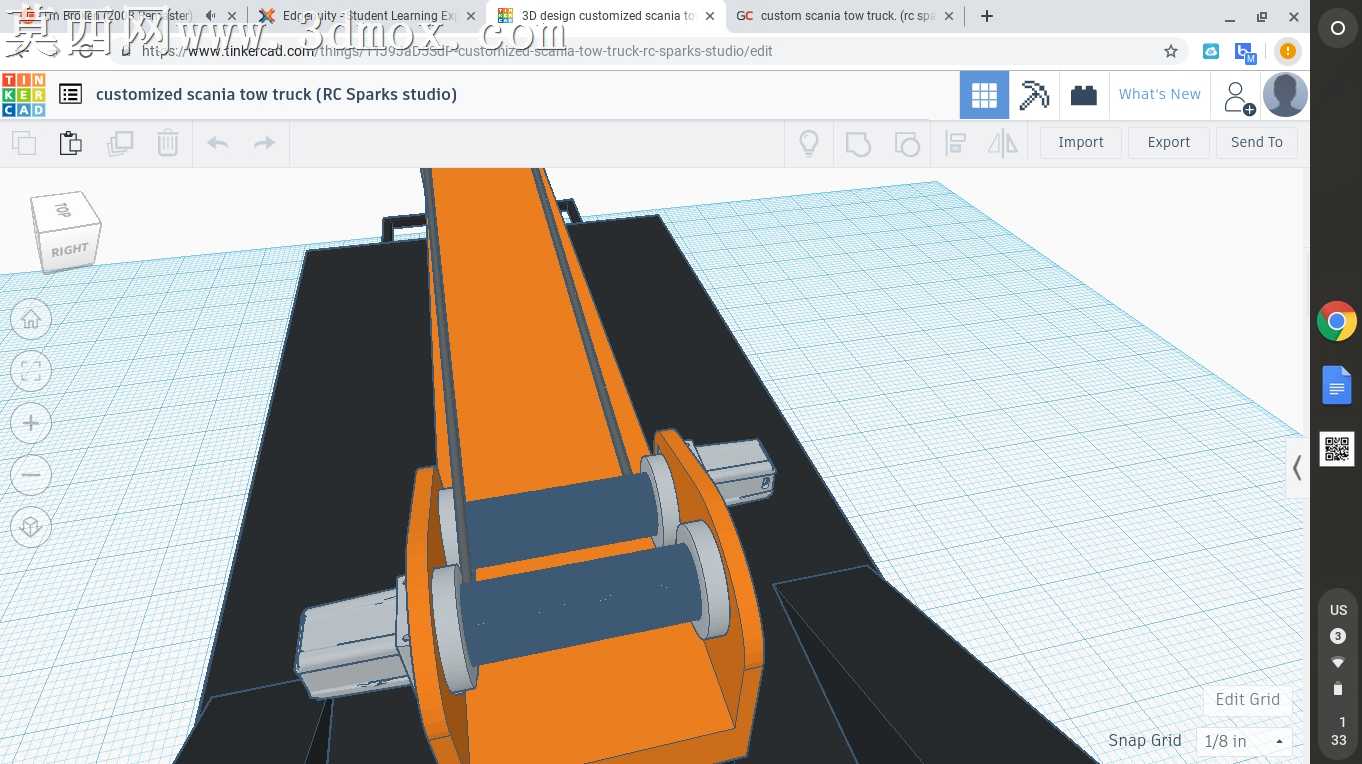Delete selection with trash icon
The image size is (1362, 764).
168,143
